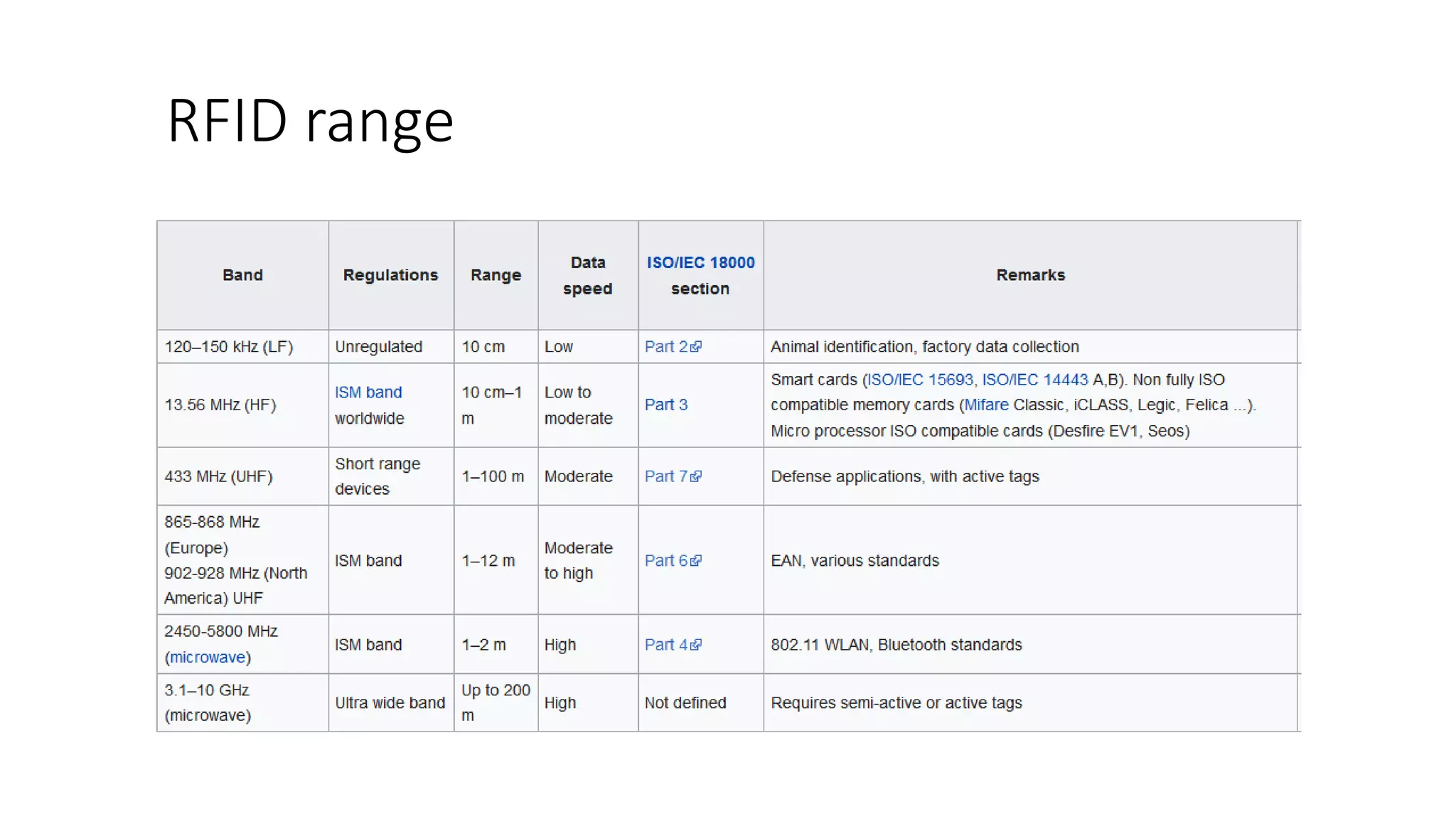The image size is (1456, 819).
Task: Click the 13.56 MHz (HF) cell
Action: pos(242,405)
